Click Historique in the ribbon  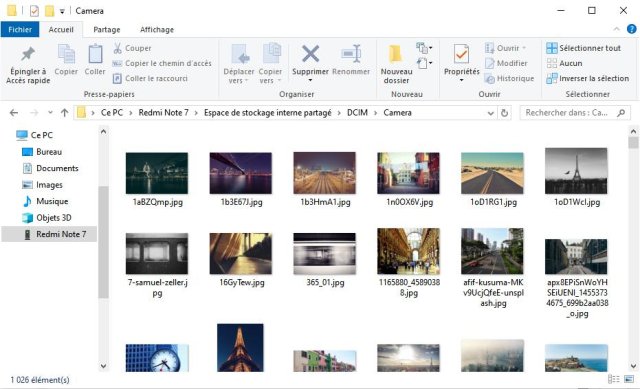click(x=509, y=78)
